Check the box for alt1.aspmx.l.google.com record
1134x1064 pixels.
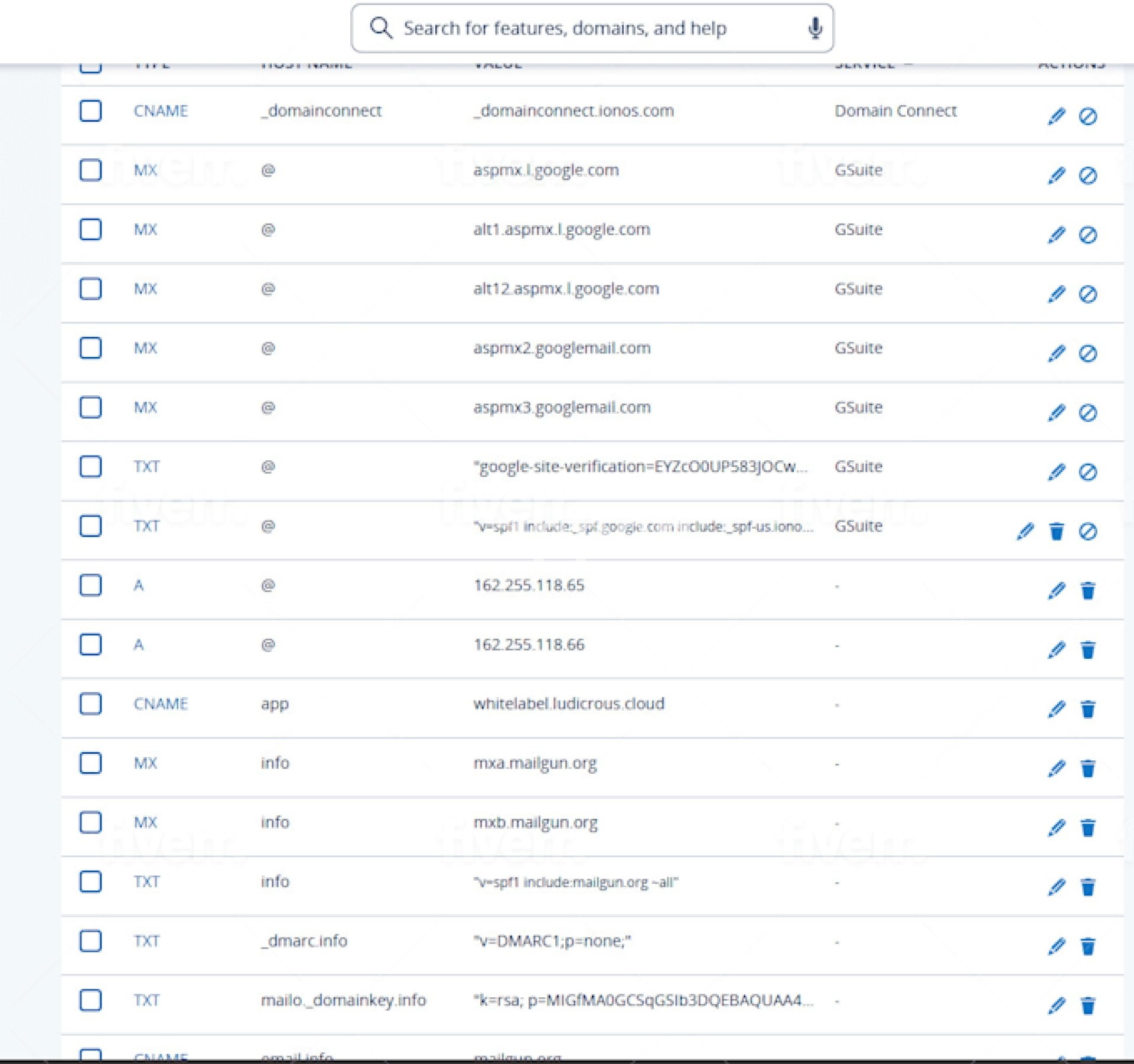90,229
